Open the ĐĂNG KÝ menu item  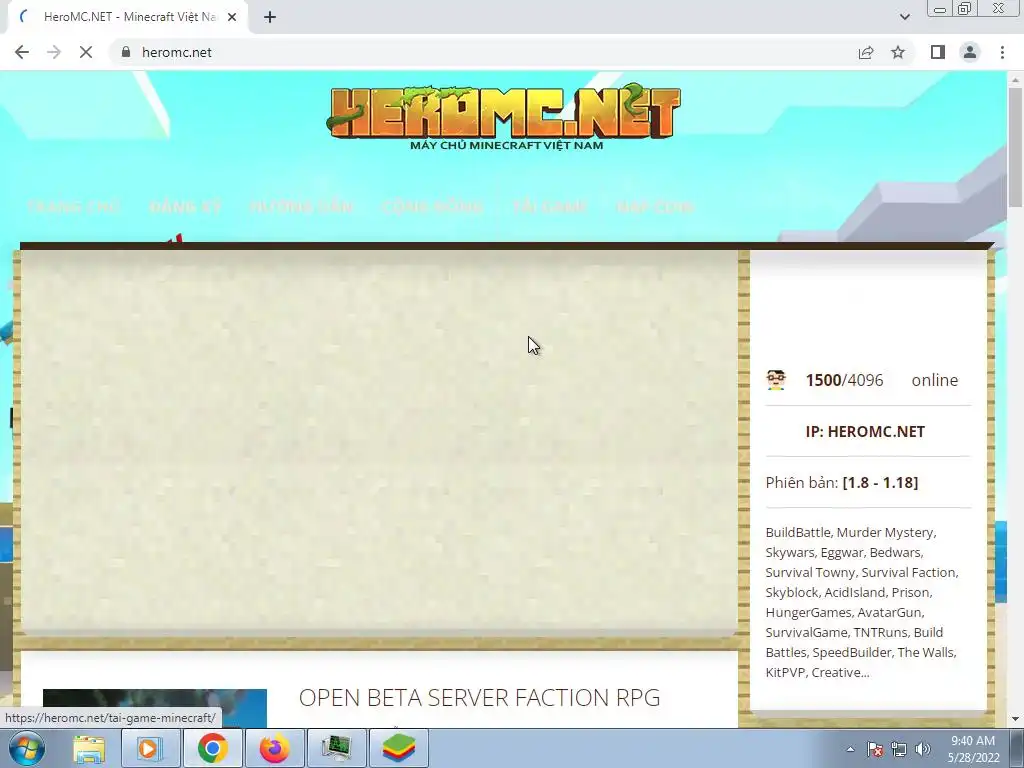pos(185,207)
